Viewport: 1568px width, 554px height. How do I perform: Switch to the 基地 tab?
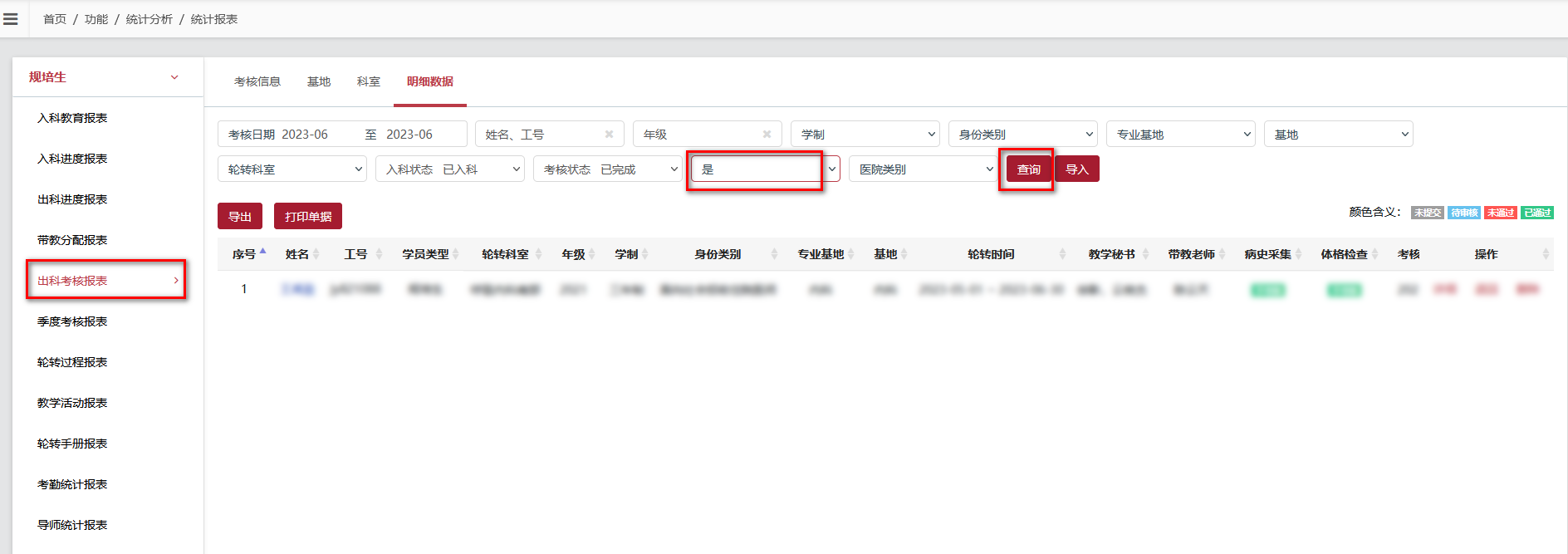[x=319, y=81]
